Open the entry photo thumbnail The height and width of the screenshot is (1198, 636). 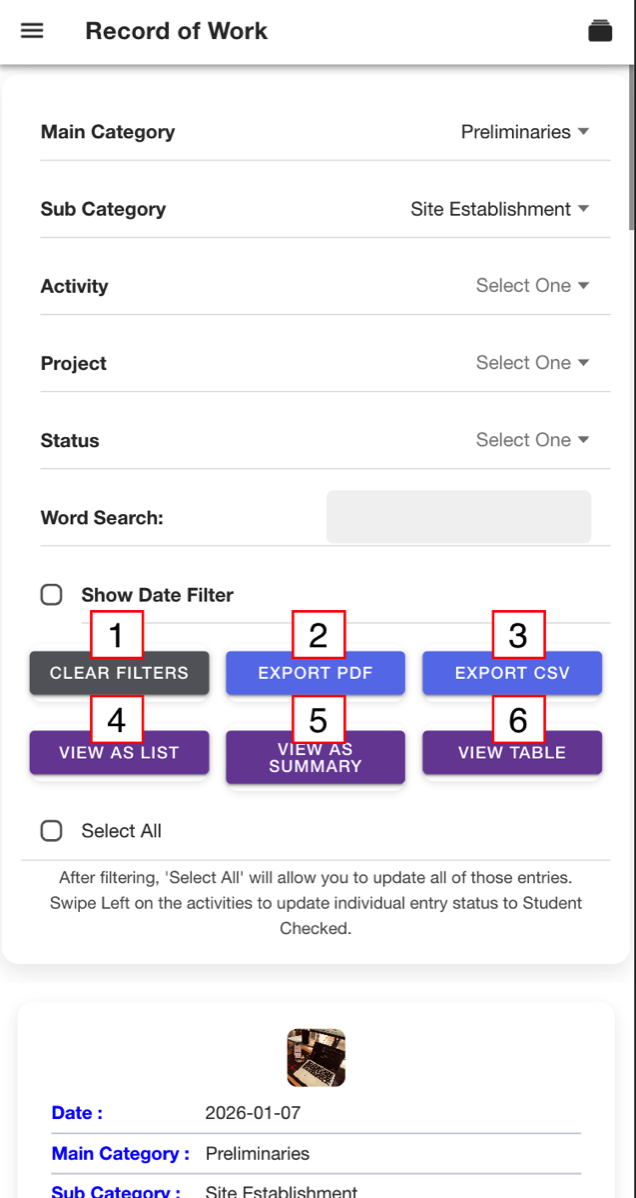coord(316,1057)
